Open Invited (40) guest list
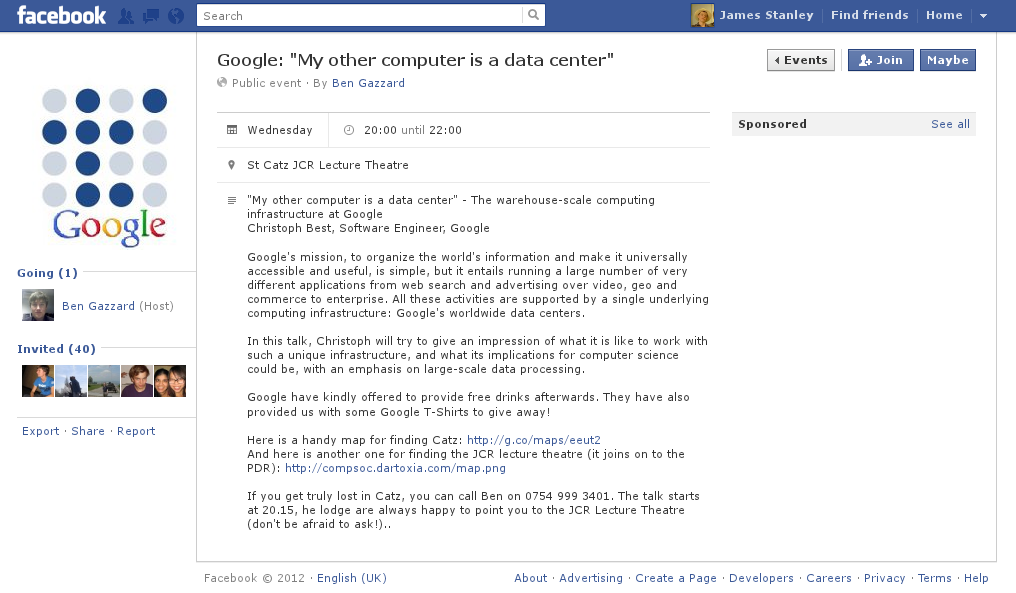 56,349
